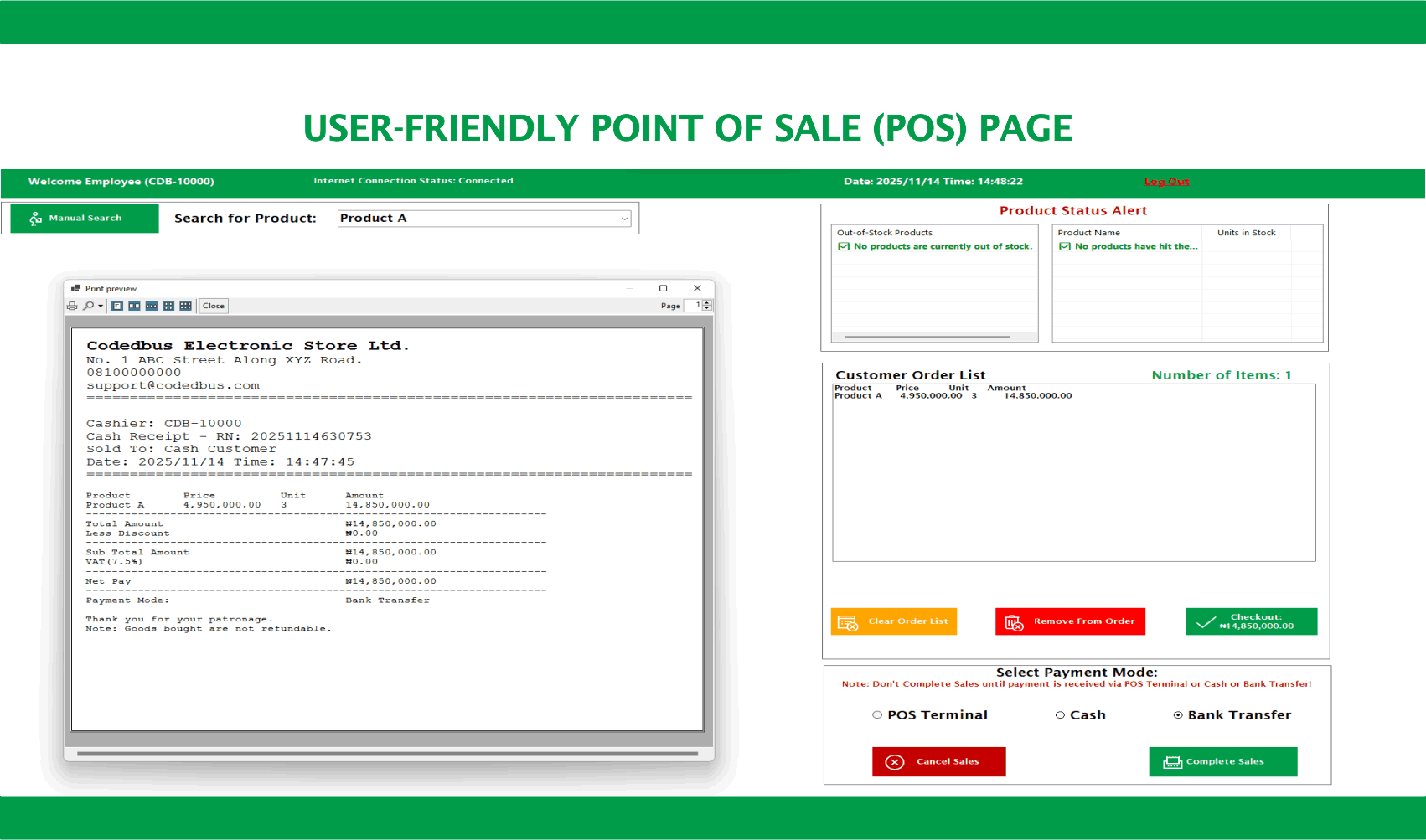This screenshot has width=1426, height=840.
Task: Expand the zoom dropdown arrow in preview toolbar
Action: [101, 307]
